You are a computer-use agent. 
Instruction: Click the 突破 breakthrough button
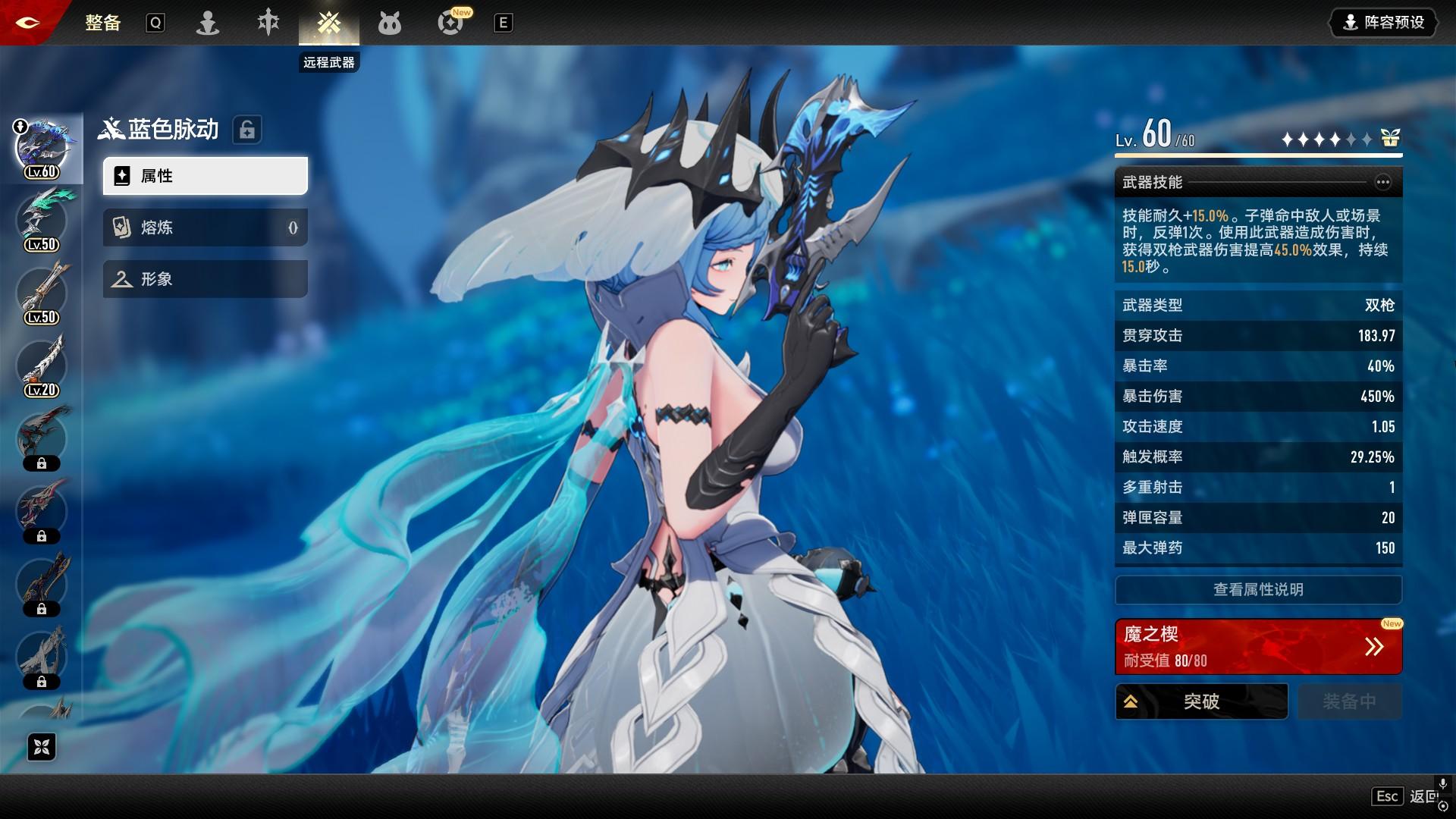[x=1201, y=701]
